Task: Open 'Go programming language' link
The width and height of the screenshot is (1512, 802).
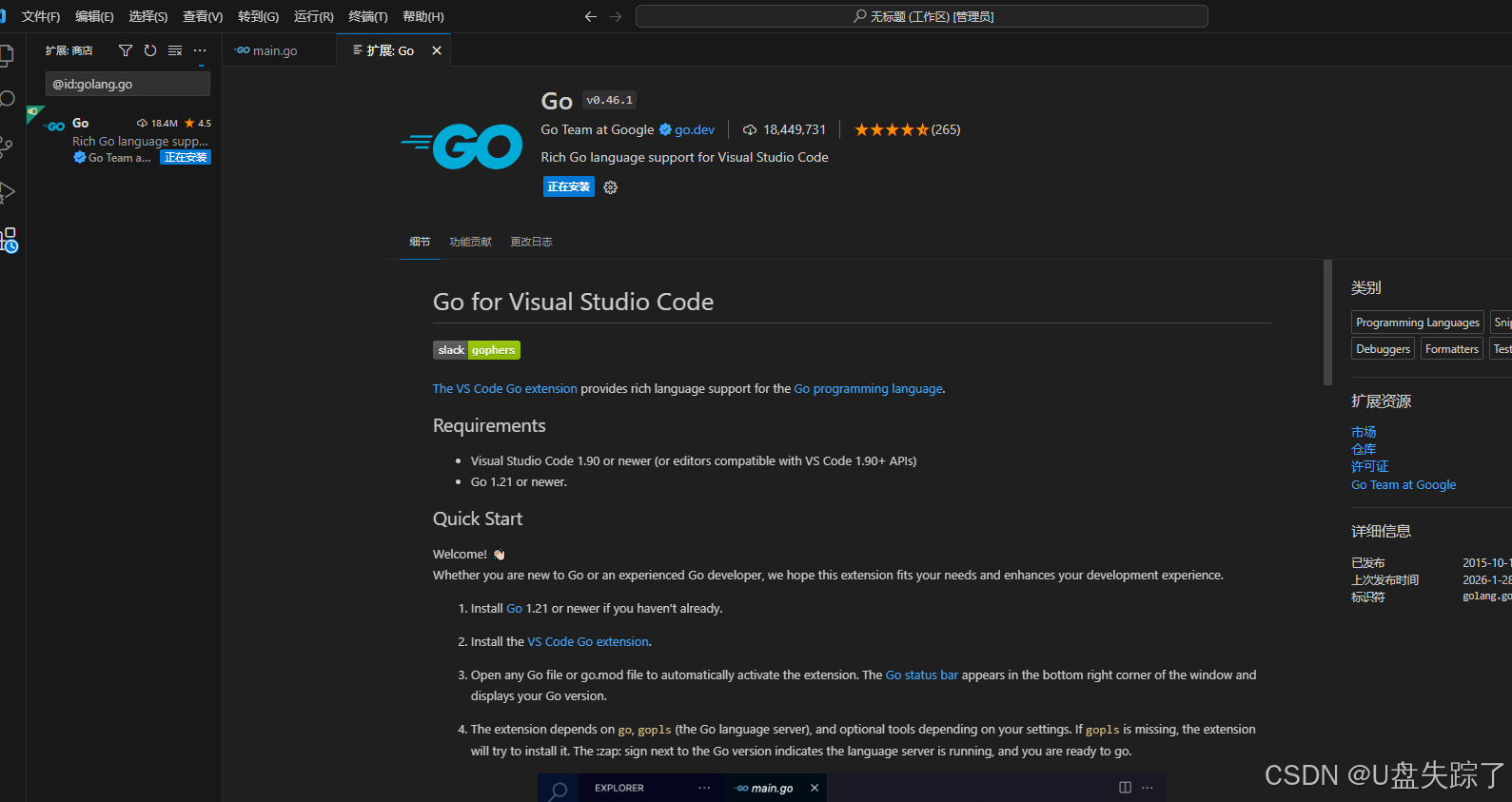Action: (x=869, y=388)
